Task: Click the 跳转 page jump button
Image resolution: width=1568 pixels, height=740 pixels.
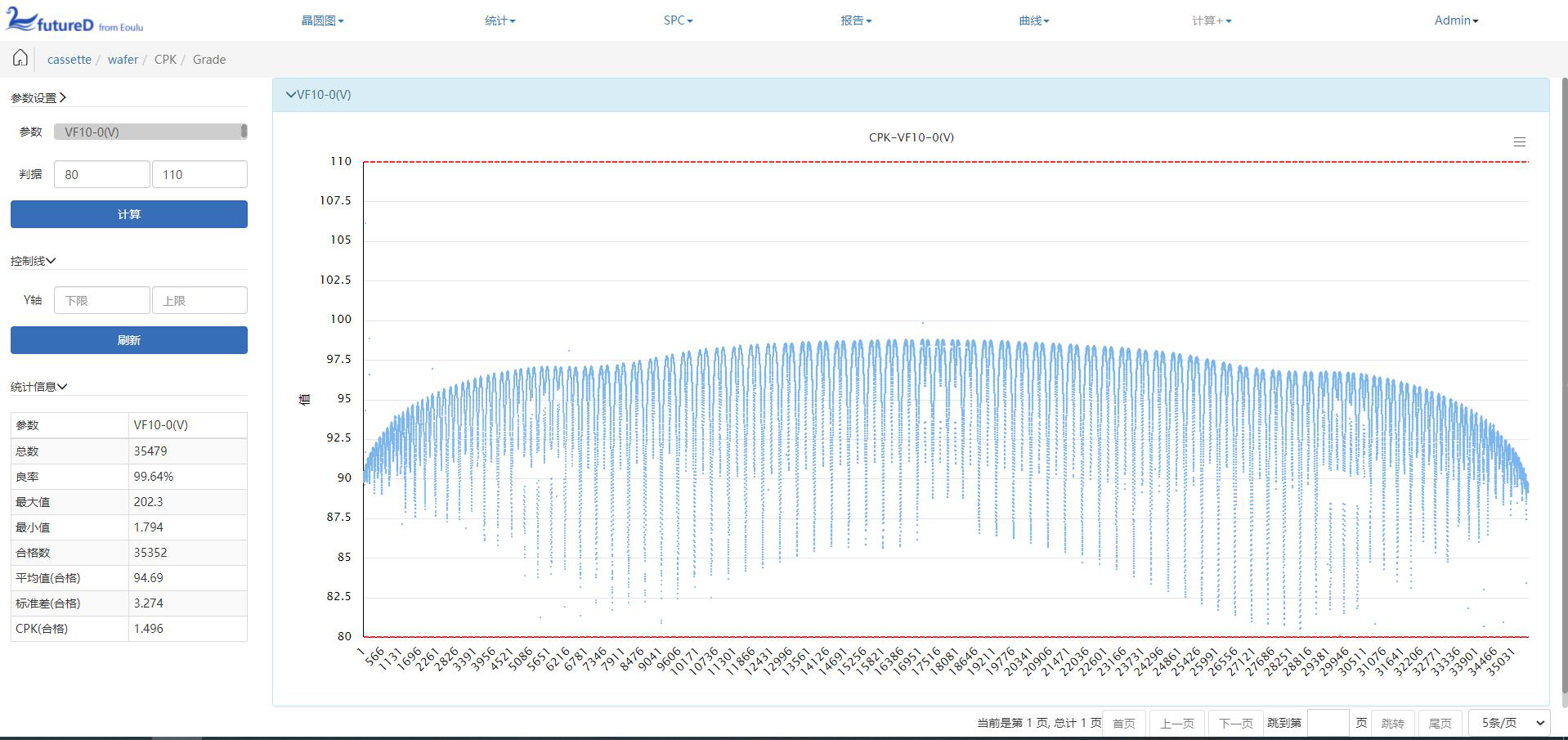Action: coord(1392,723)
